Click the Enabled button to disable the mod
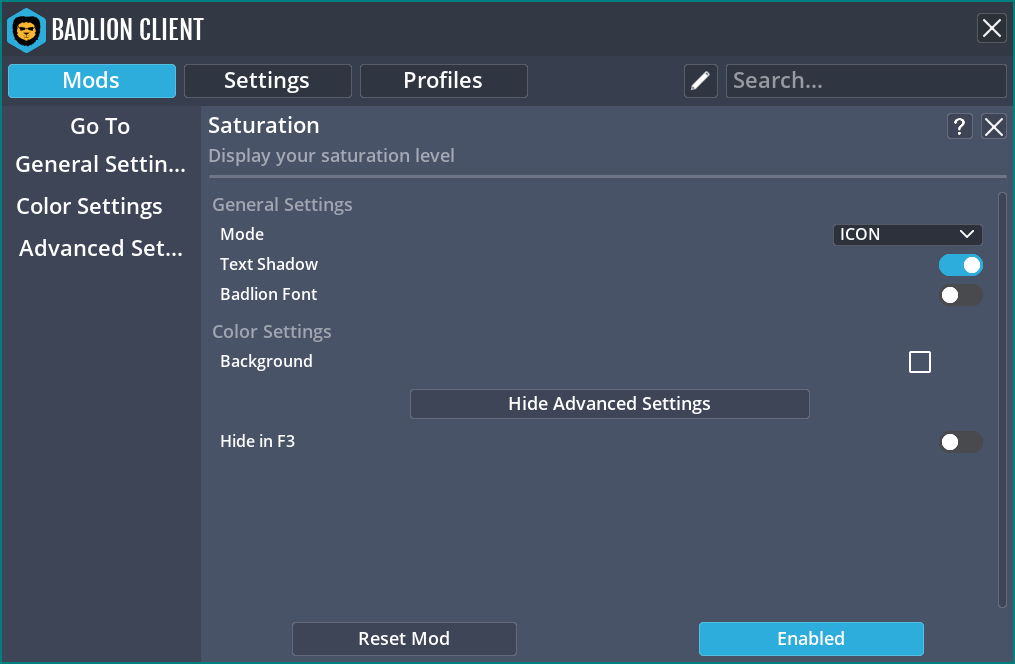1015x664 pixels. click(x=811, y=638)
